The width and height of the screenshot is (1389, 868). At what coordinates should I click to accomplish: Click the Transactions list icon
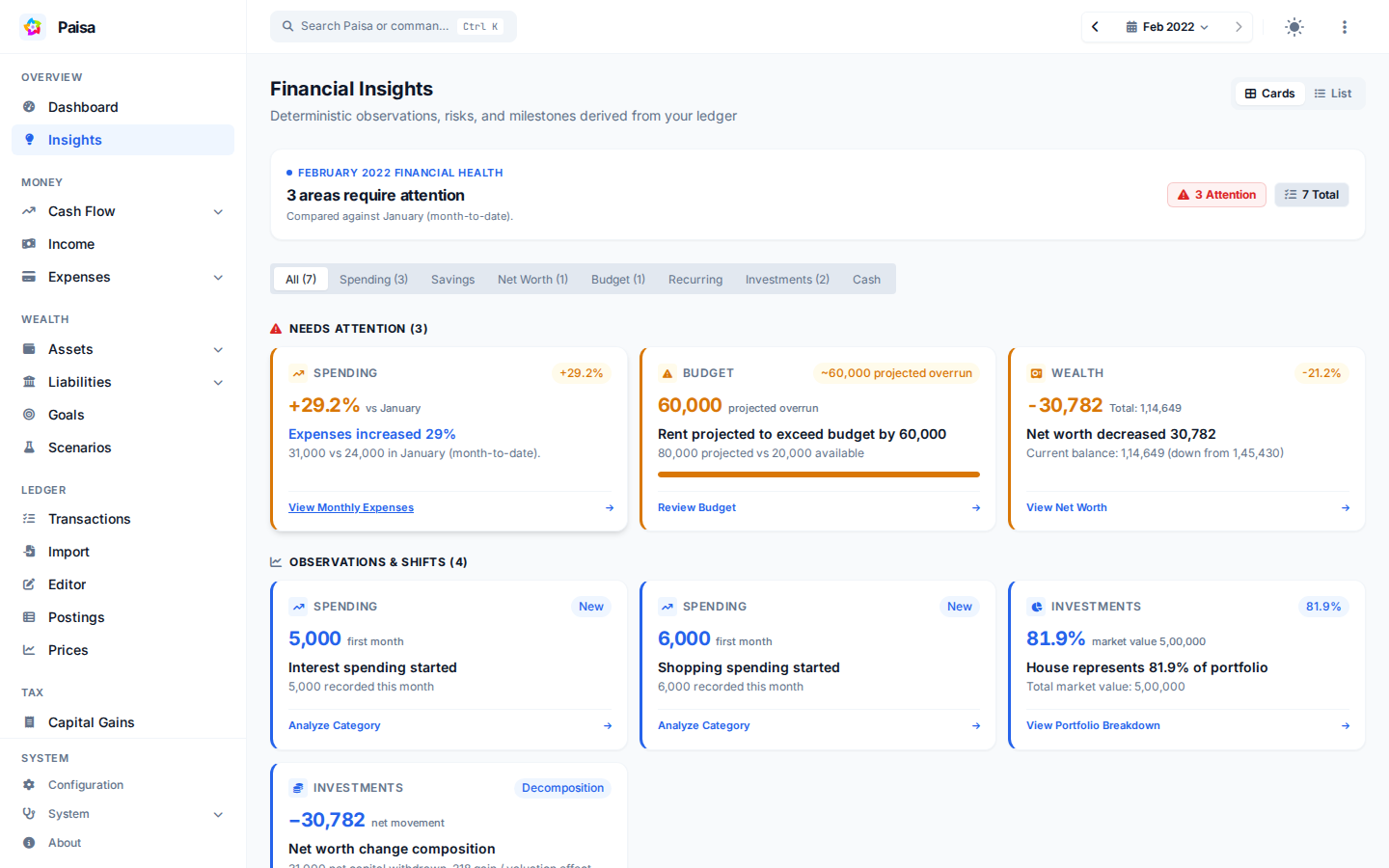pyautogui.click(x=29, y=519)
